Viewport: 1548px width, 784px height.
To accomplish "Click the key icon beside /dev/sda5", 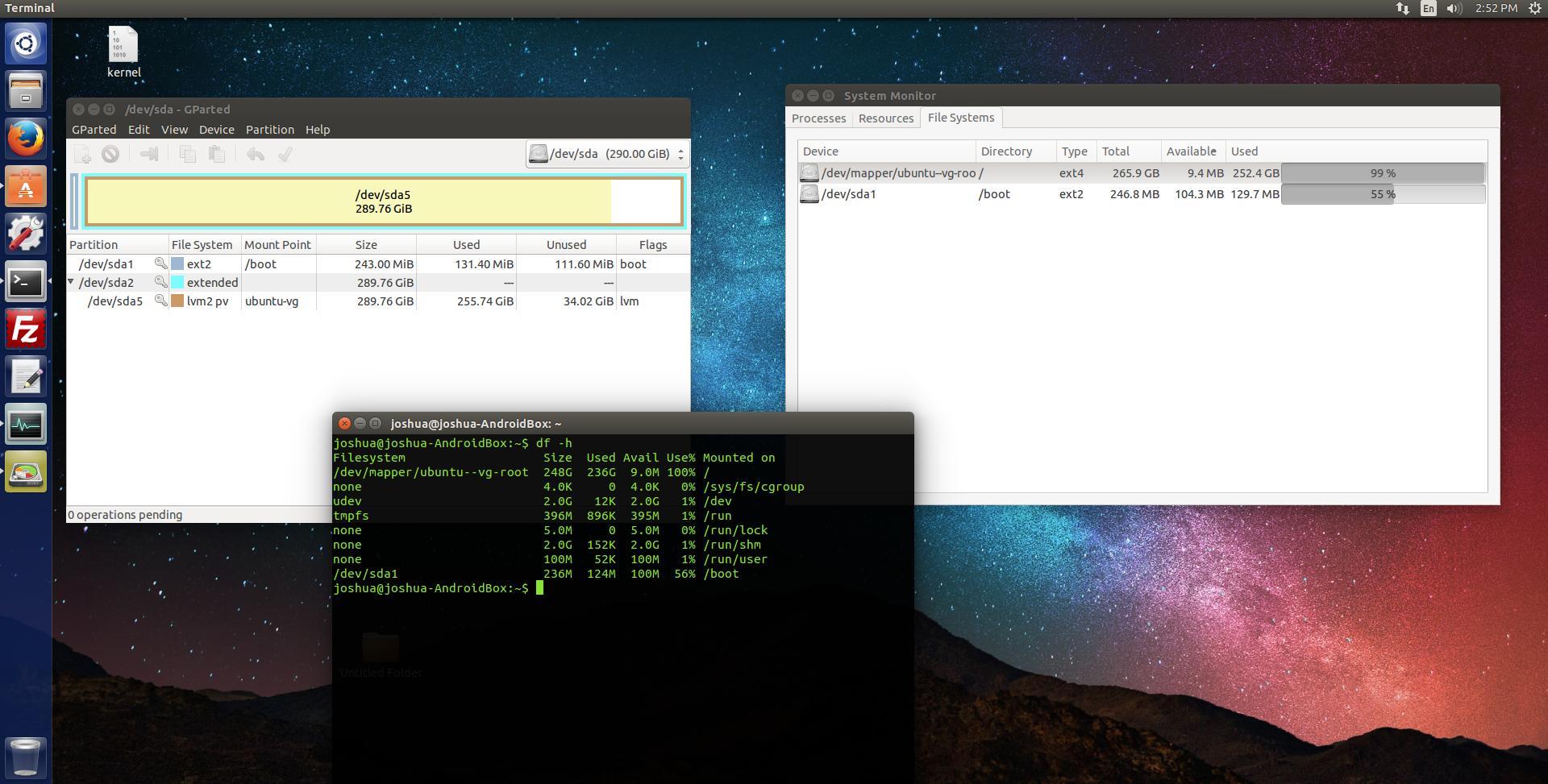I will (x=160, y=301).
